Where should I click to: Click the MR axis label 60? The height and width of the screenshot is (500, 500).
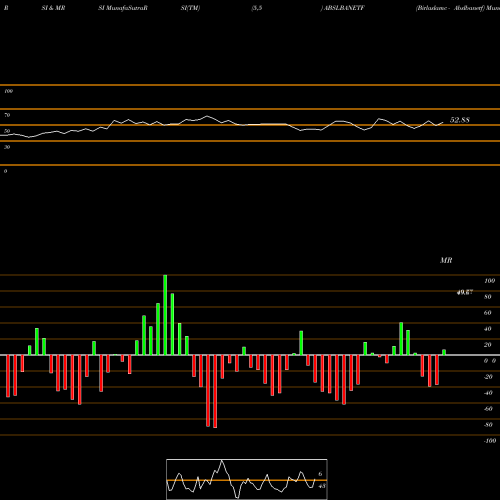(488, 313)
